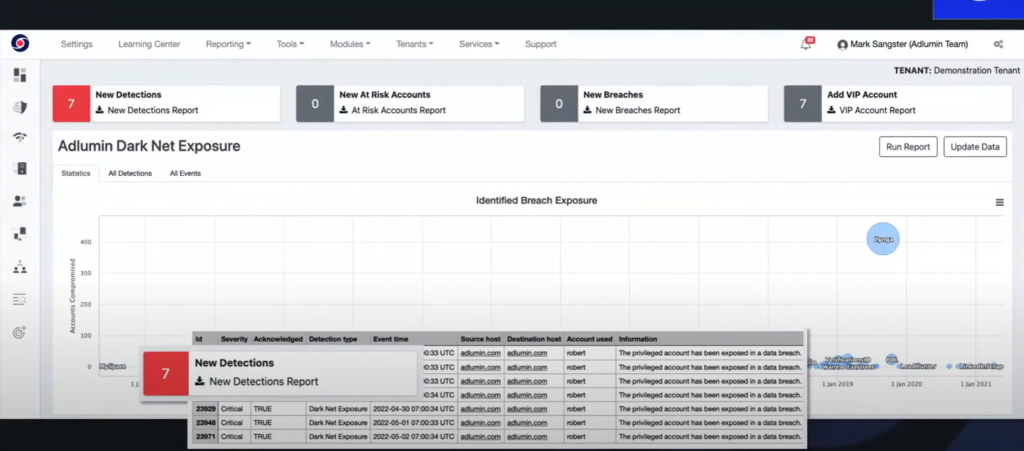The width and height of the screenshot is (1024, 451).
Task: Click the Acknowledged column header
Action: (278, 339)
